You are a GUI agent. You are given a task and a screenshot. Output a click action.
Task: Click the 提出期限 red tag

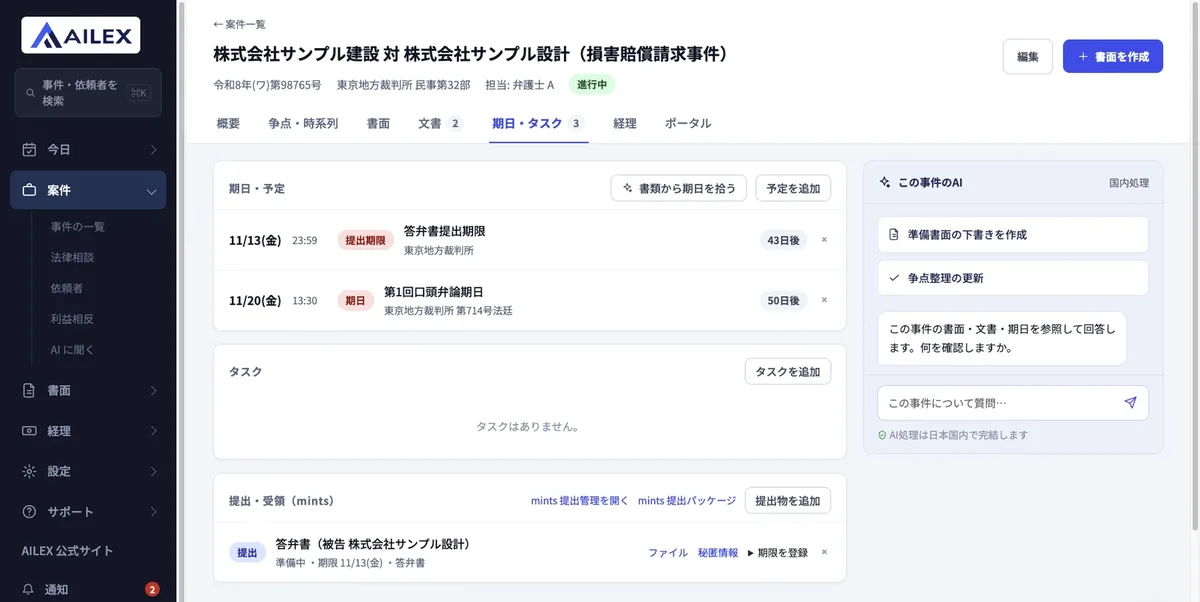365,240
